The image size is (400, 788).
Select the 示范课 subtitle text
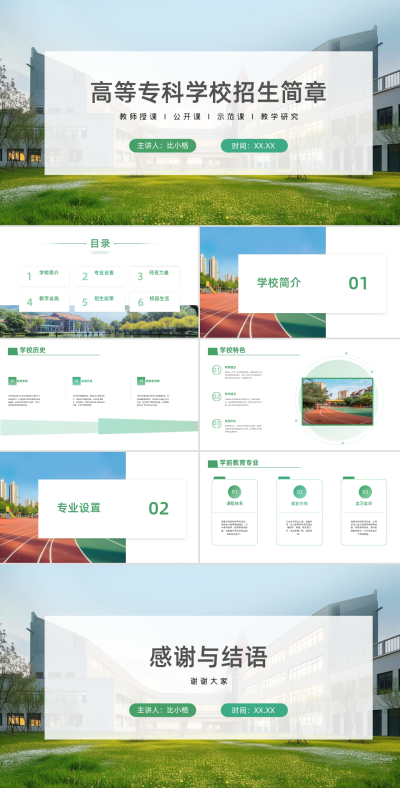point(231,117)
